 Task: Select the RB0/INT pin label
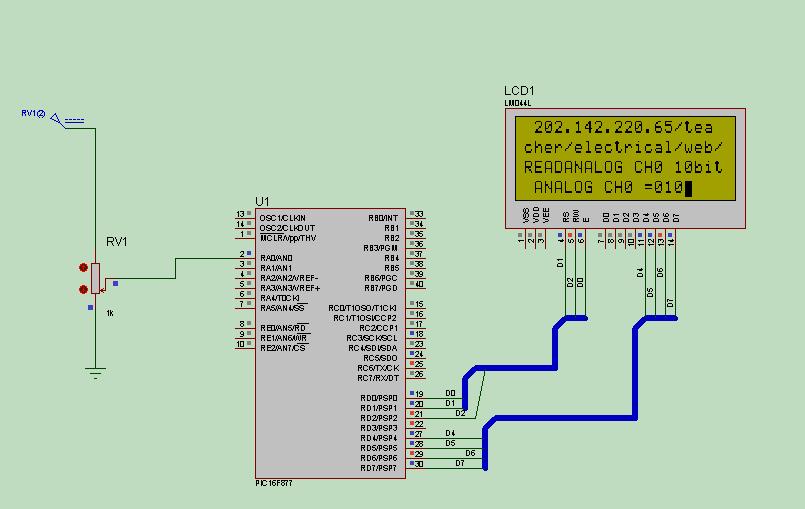click(383, 218)
